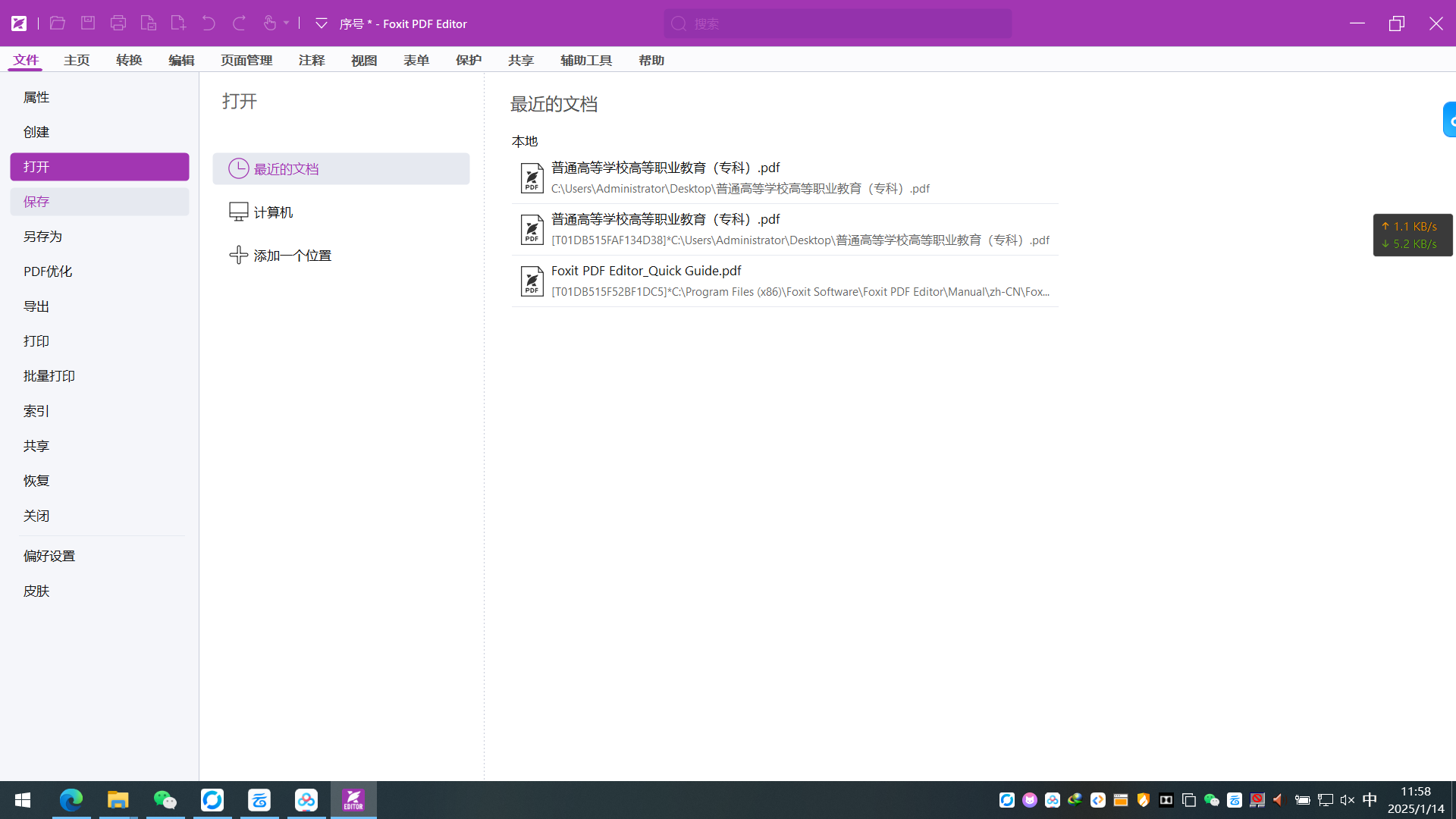Select 属性 in the file menu
Viewport: 1456px width, 819px height.
pos(99,97)
